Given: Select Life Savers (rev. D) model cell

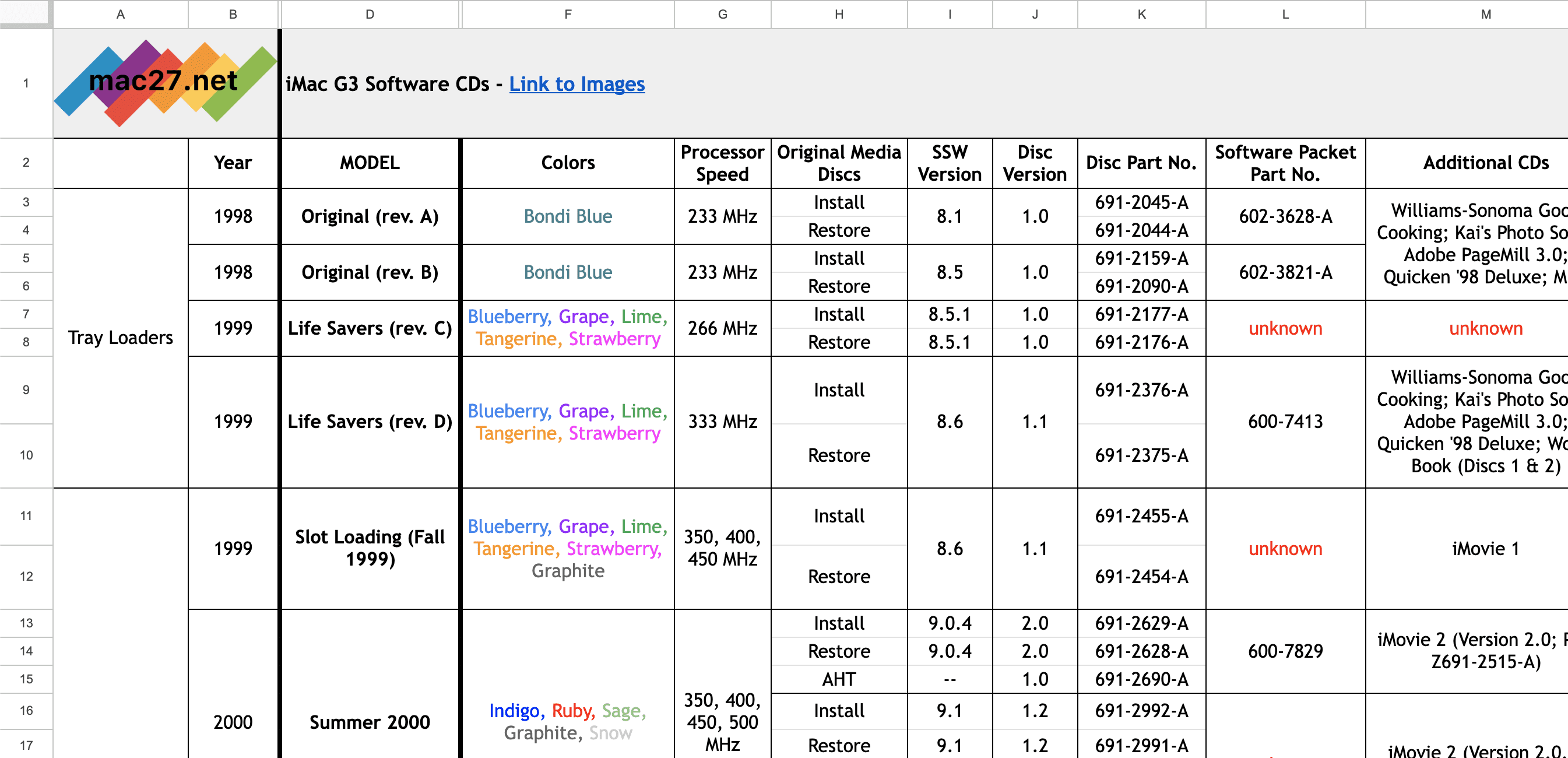Looking at the screenshot, I should pyautogui.click(x=370, y=422).
